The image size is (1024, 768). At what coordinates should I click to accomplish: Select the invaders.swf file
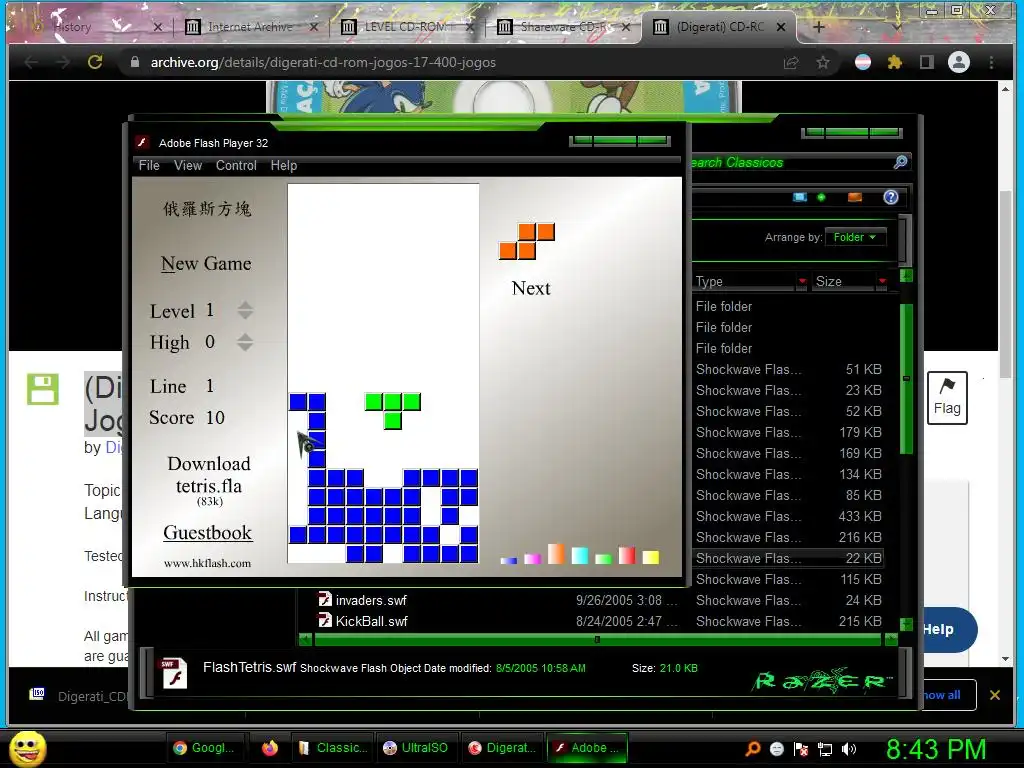[371, 600]
